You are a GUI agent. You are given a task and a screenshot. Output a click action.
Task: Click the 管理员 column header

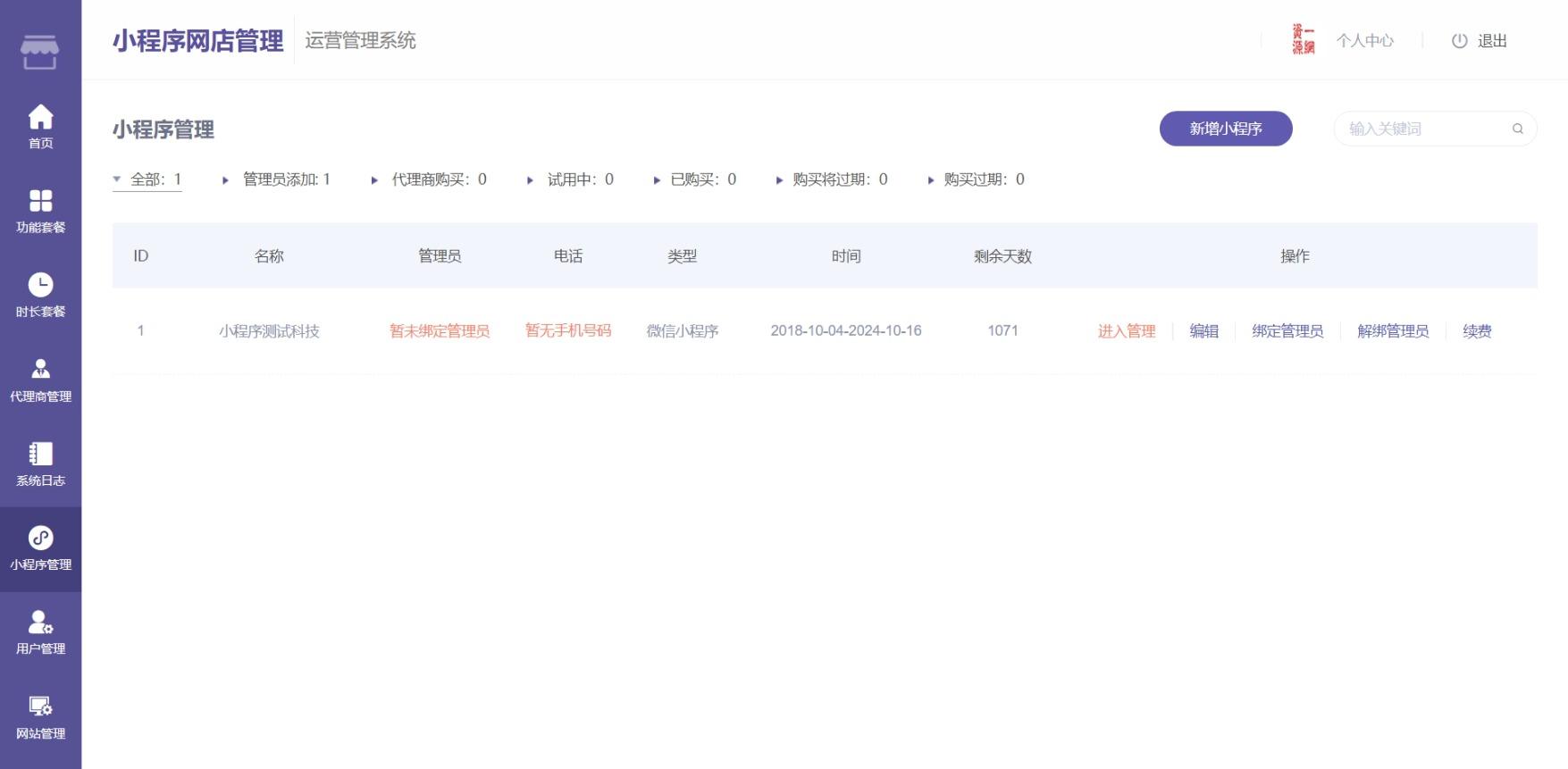tap(440, 256)
